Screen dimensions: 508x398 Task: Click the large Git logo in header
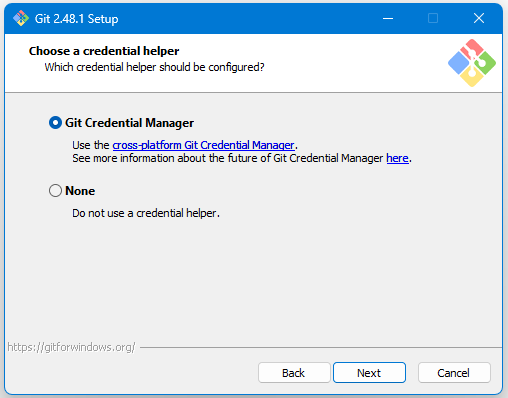tap(472, 63)
